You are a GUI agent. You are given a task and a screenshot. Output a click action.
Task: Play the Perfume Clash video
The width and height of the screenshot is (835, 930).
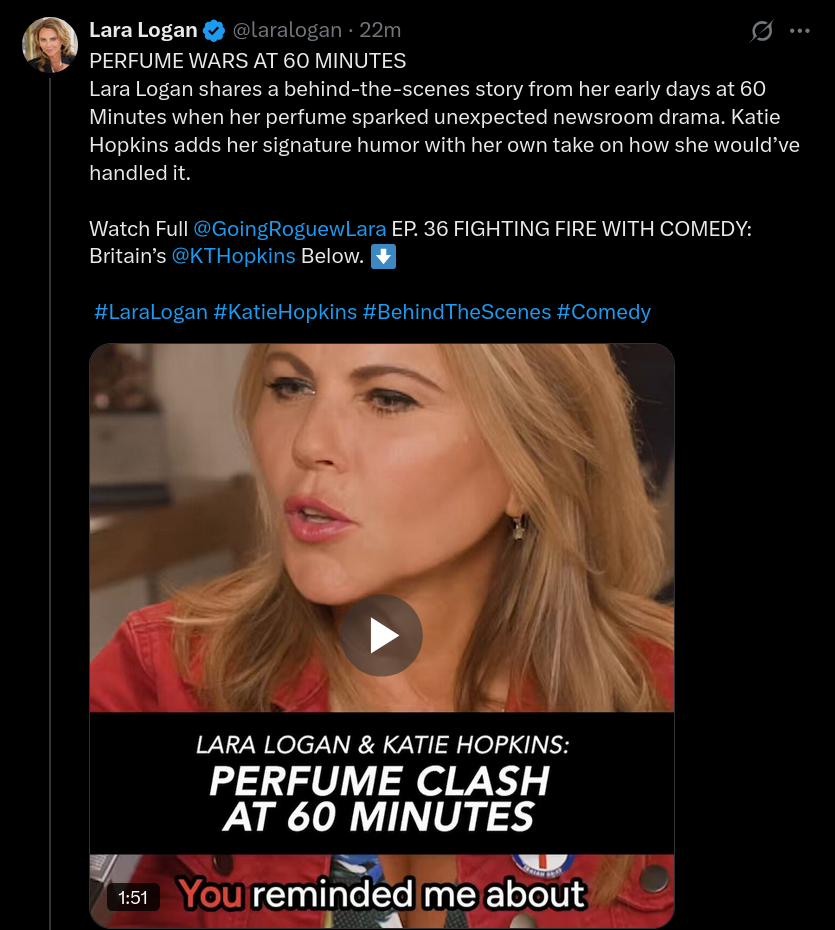coord(381,635)
